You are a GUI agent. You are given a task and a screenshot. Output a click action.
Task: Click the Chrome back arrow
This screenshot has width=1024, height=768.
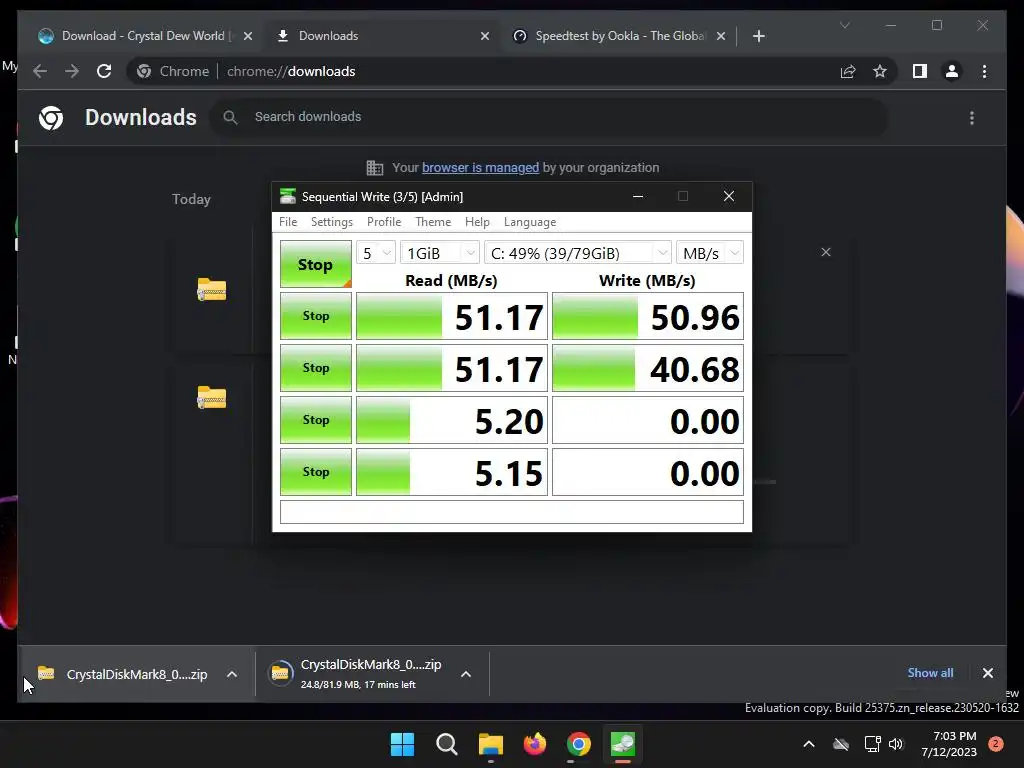pos(40,71)
